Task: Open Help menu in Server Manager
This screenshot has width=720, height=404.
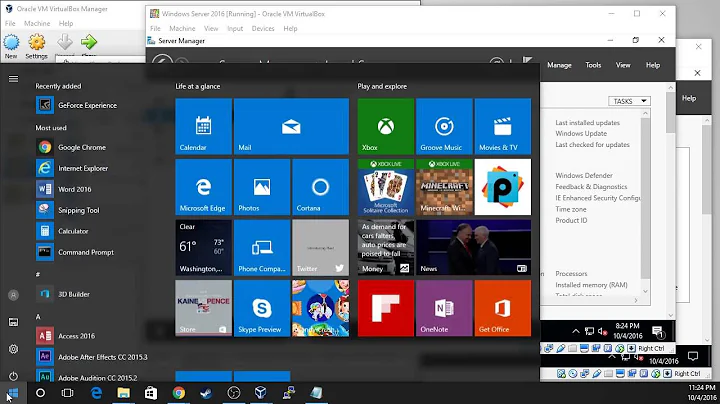Action: (652, 65)
